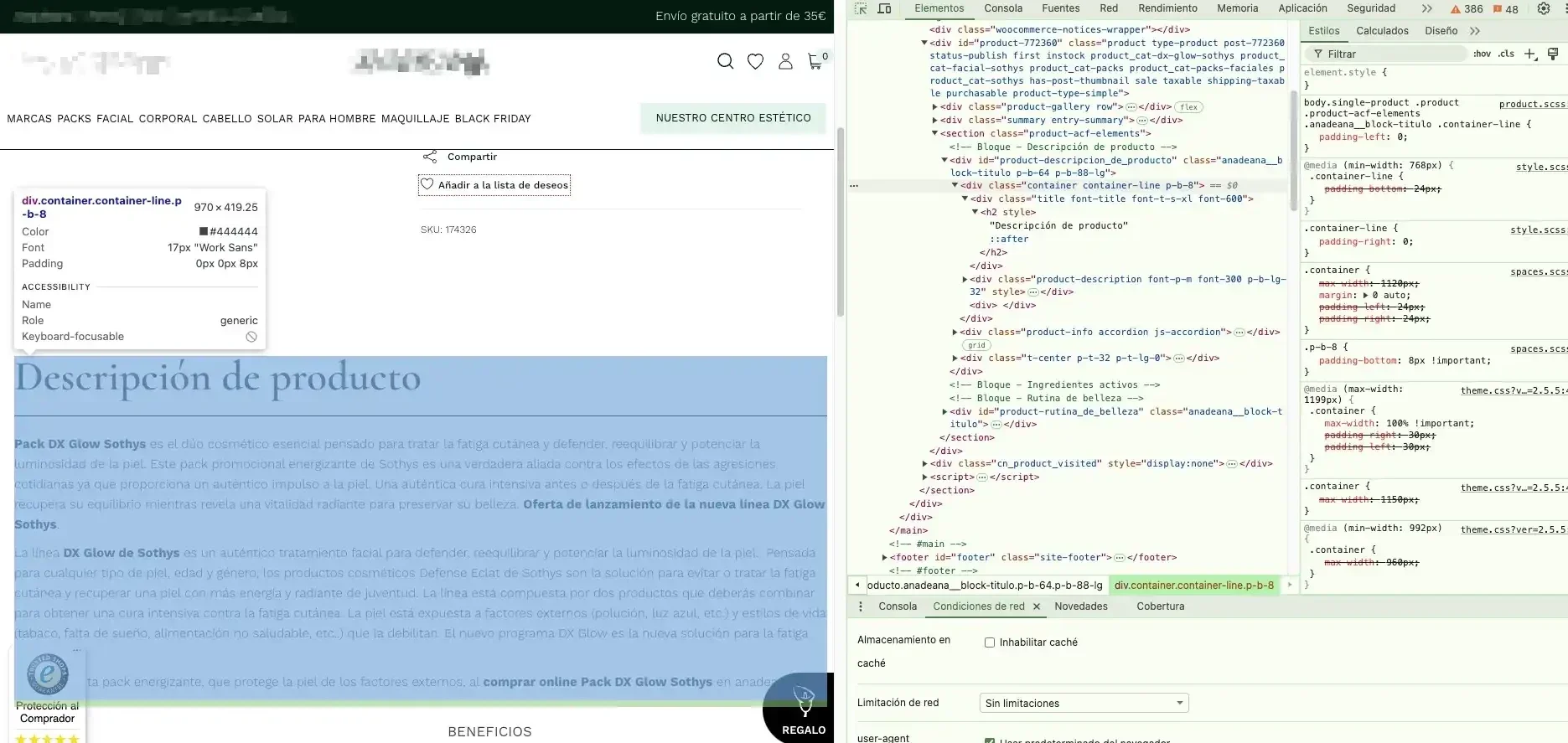Add a new style rule with the plus icon
Screen dimensions: 1568x743
[1529, 54]
